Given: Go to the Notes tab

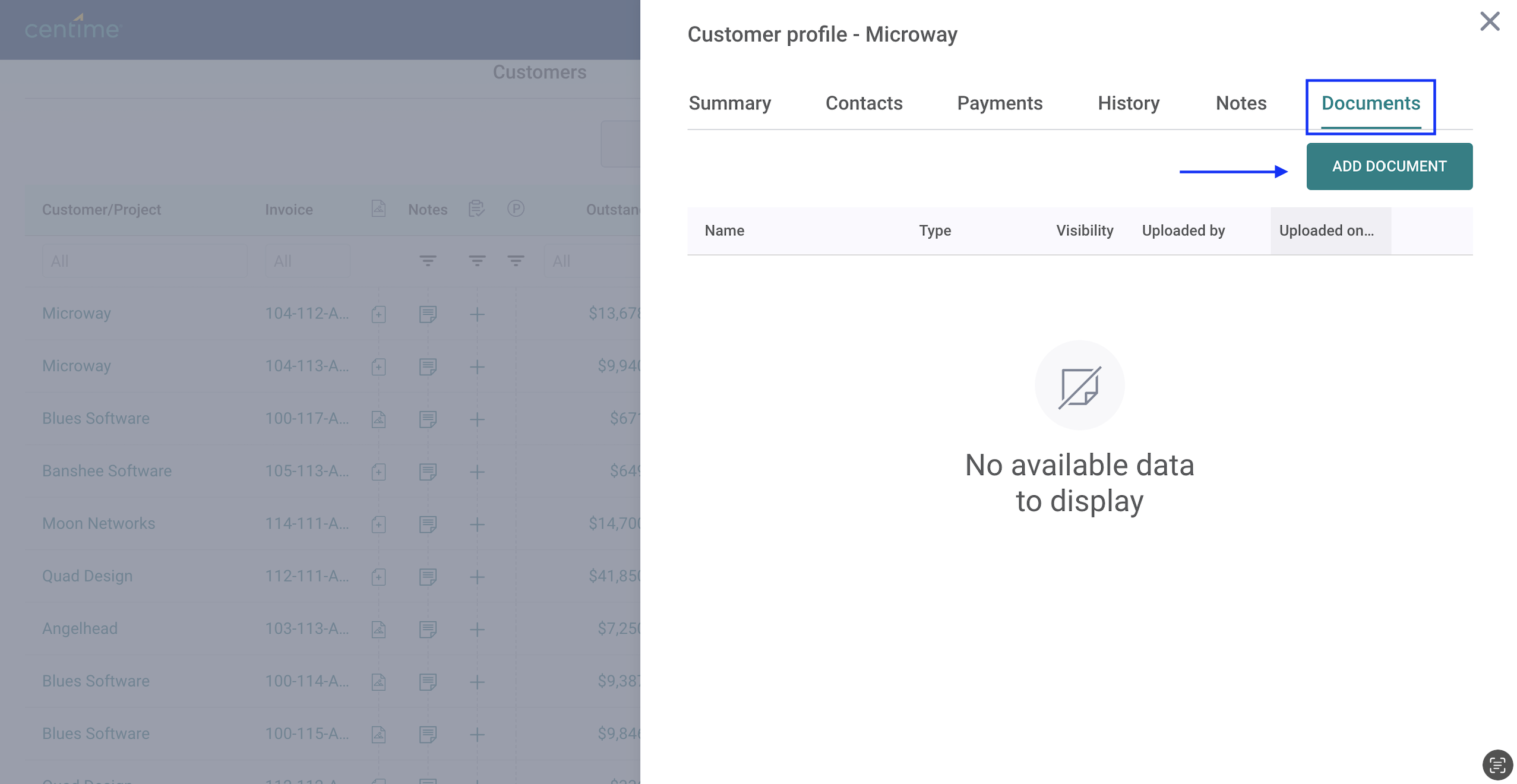Looking at the screenshot, I should click(1240, 103).
